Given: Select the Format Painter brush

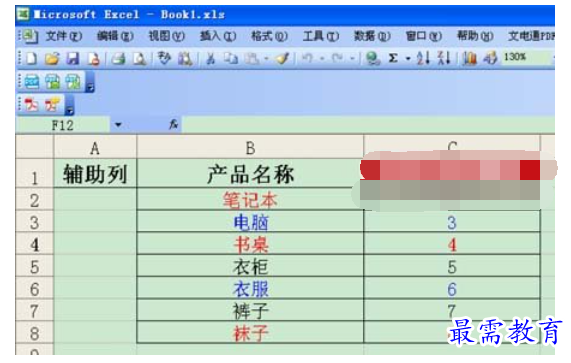Looking at the screenshot, I should point(283,58).
